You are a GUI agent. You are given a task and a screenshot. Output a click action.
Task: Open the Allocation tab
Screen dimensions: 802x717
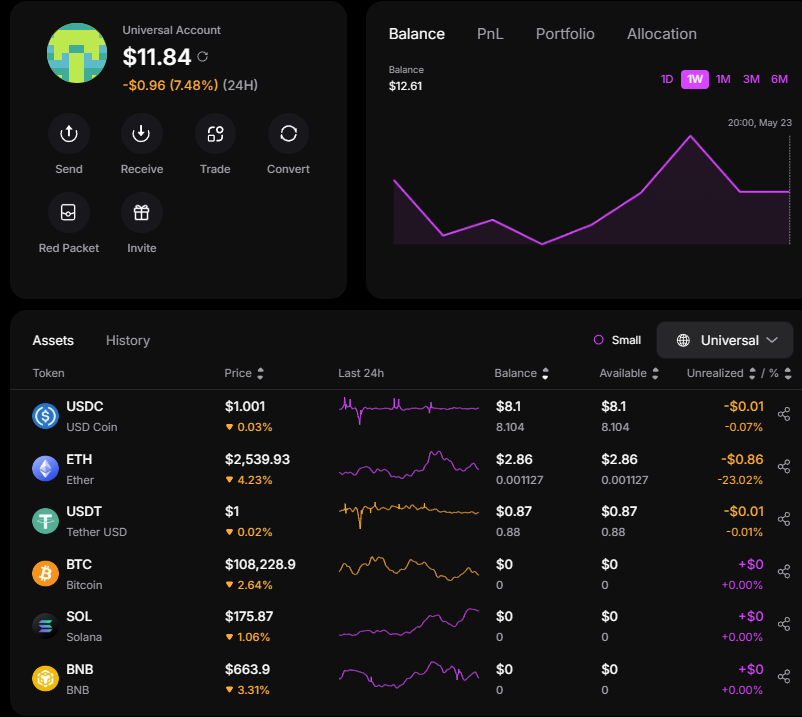click(x=662, y=34)
